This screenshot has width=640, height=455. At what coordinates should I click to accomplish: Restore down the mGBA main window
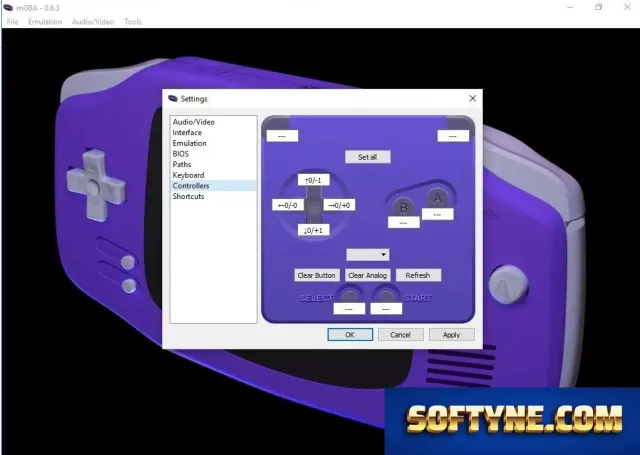(598, 7)
